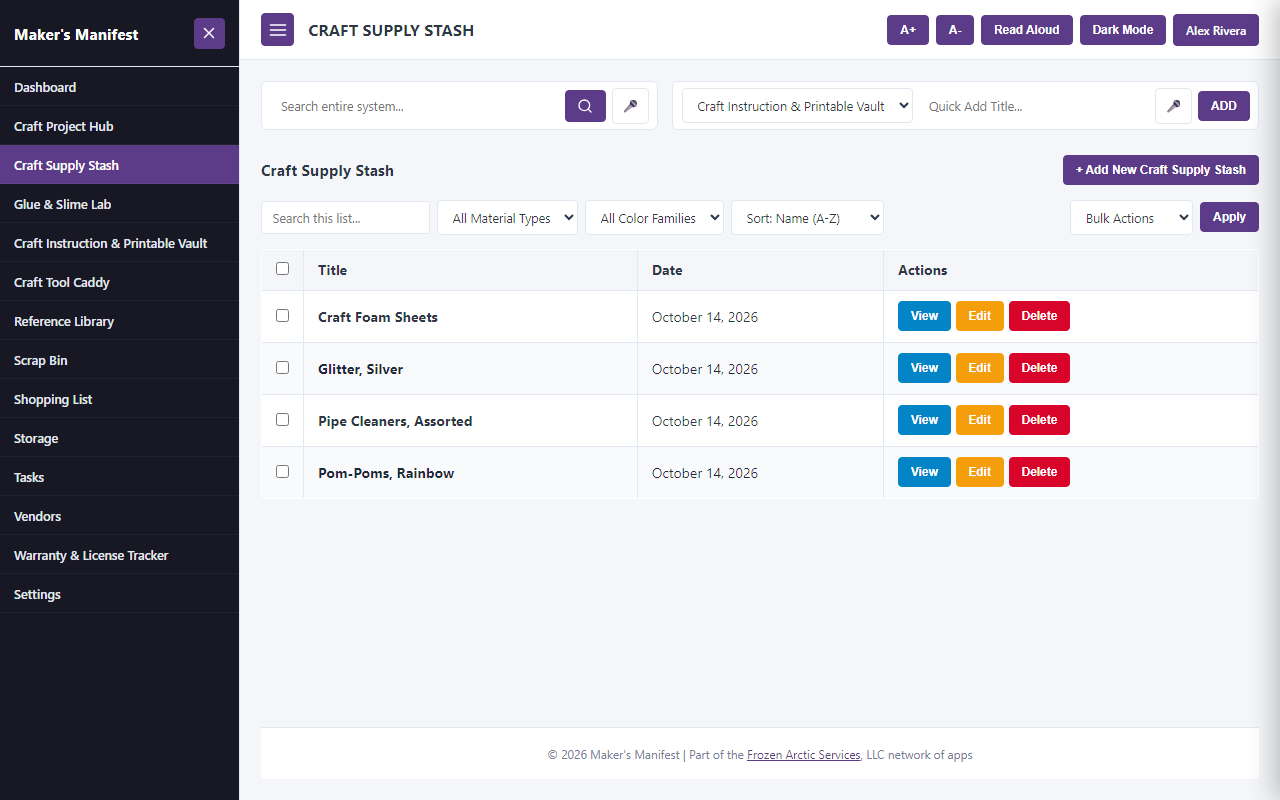Click microphone icon beside Quick Add Title
The width and height of the screenshot is (1280, 800).
1173,106
